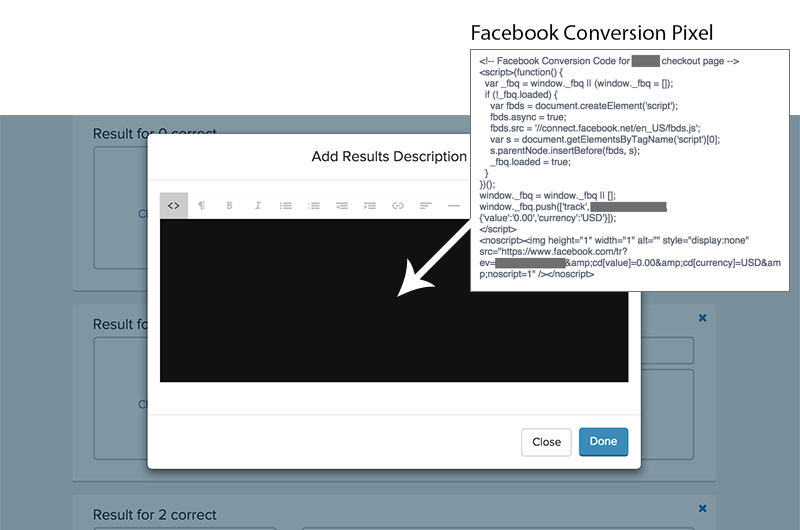The height and width of the screenshot is (530, 800).
Task: Open the paragraph formatting icon
Action: click(202, 206)
